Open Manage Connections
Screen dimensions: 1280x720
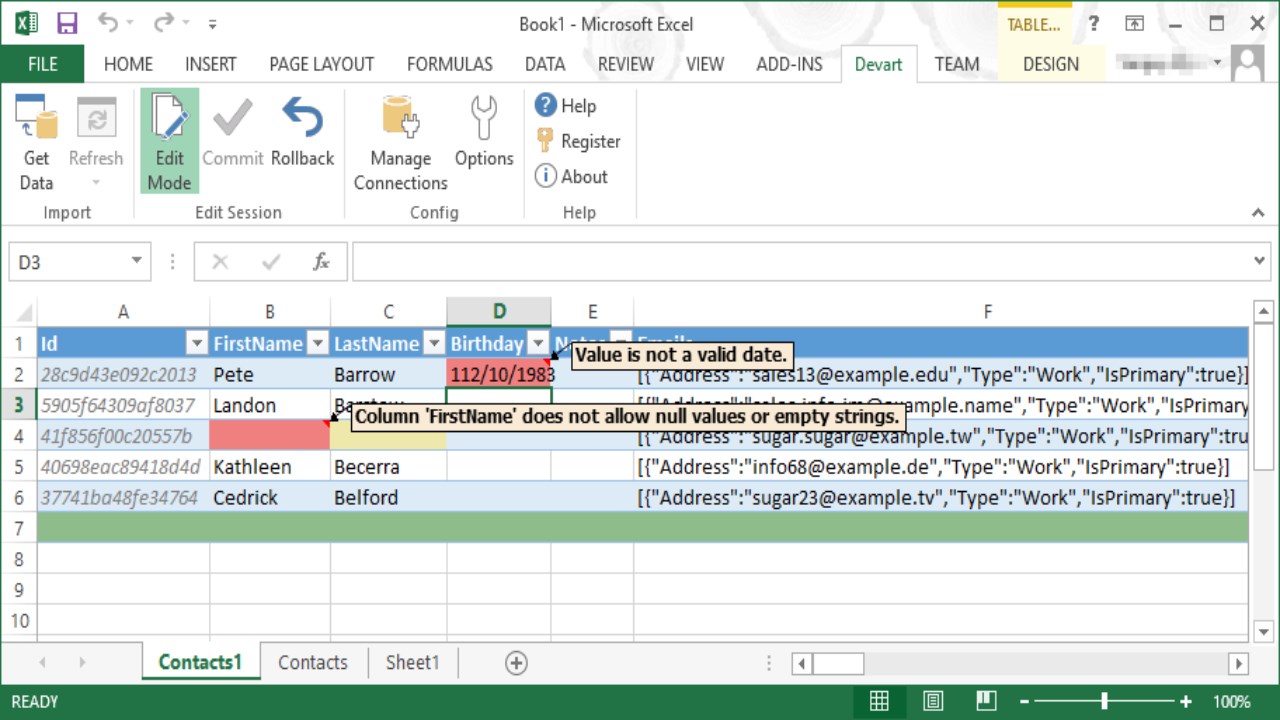tap(400, 143)
